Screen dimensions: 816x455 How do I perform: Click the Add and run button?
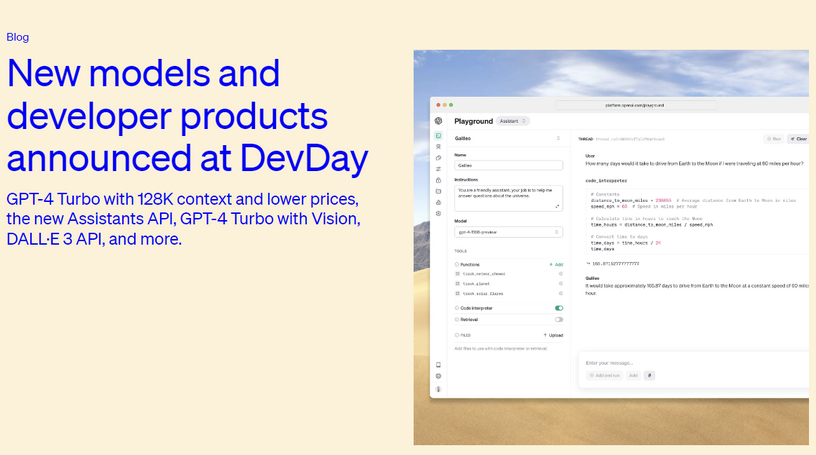point(604,375)
